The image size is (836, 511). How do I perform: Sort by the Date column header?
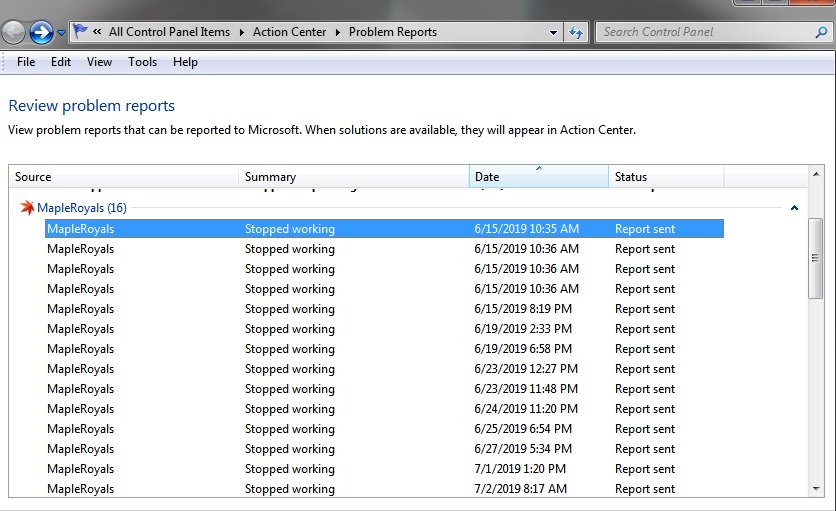(x=539, y=177)
